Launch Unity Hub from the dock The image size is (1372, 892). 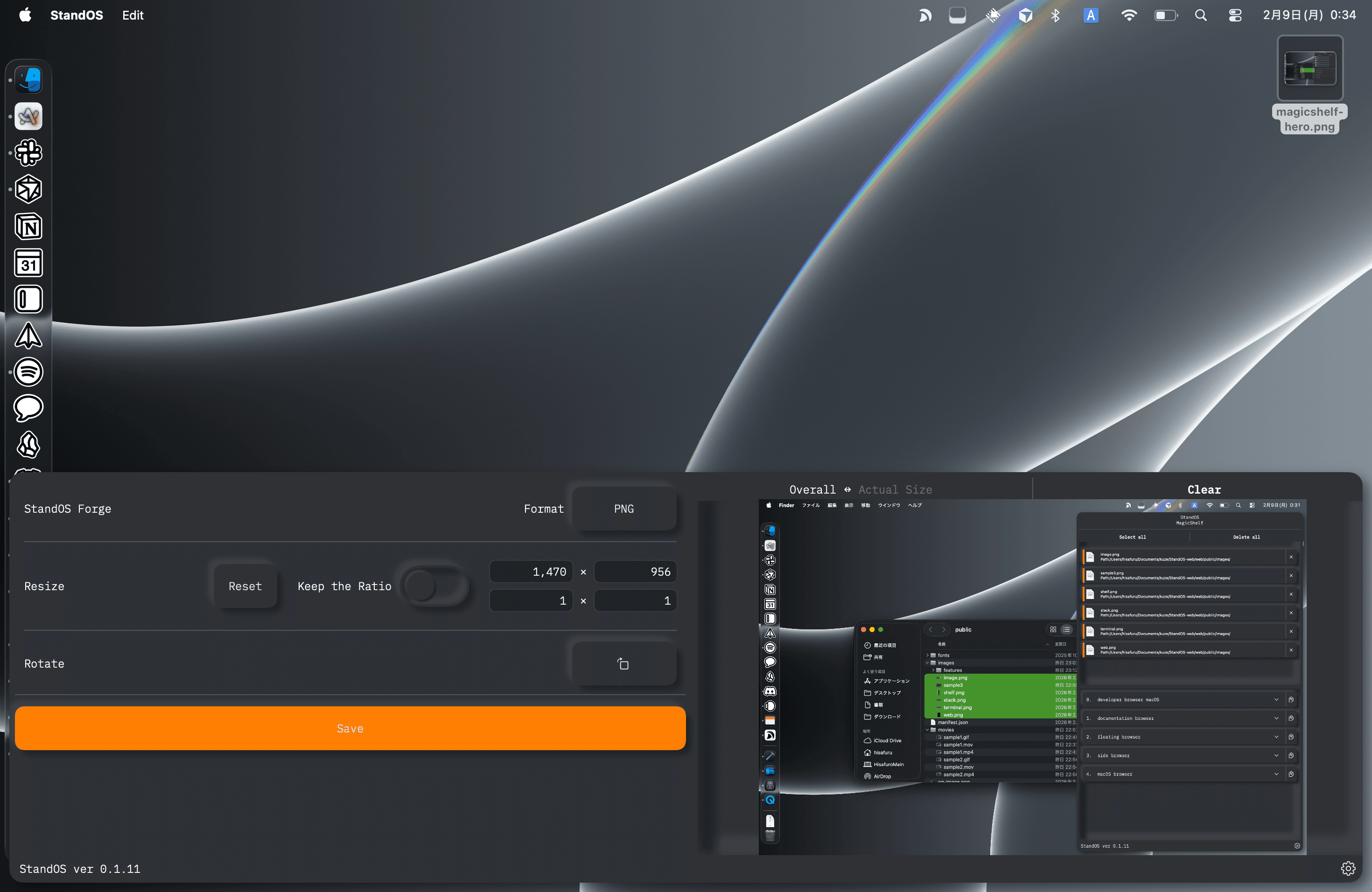coord(28,189)
